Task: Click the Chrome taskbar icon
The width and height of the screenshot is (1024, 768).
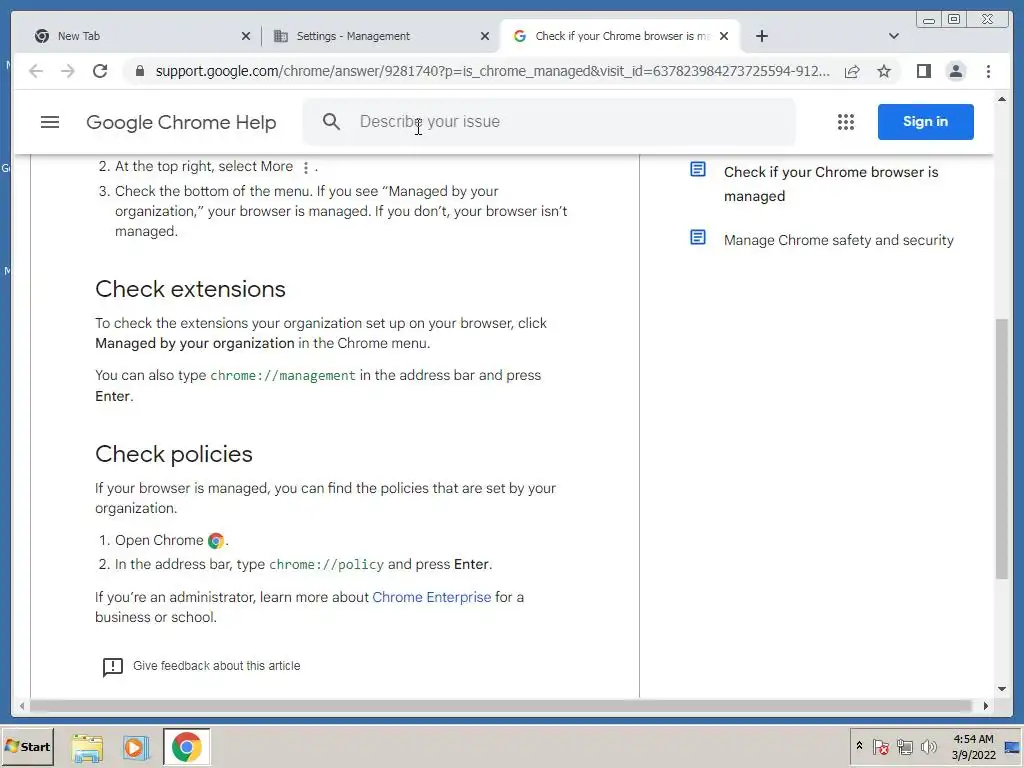Action: pyautogui.click(x=187, y=747)
